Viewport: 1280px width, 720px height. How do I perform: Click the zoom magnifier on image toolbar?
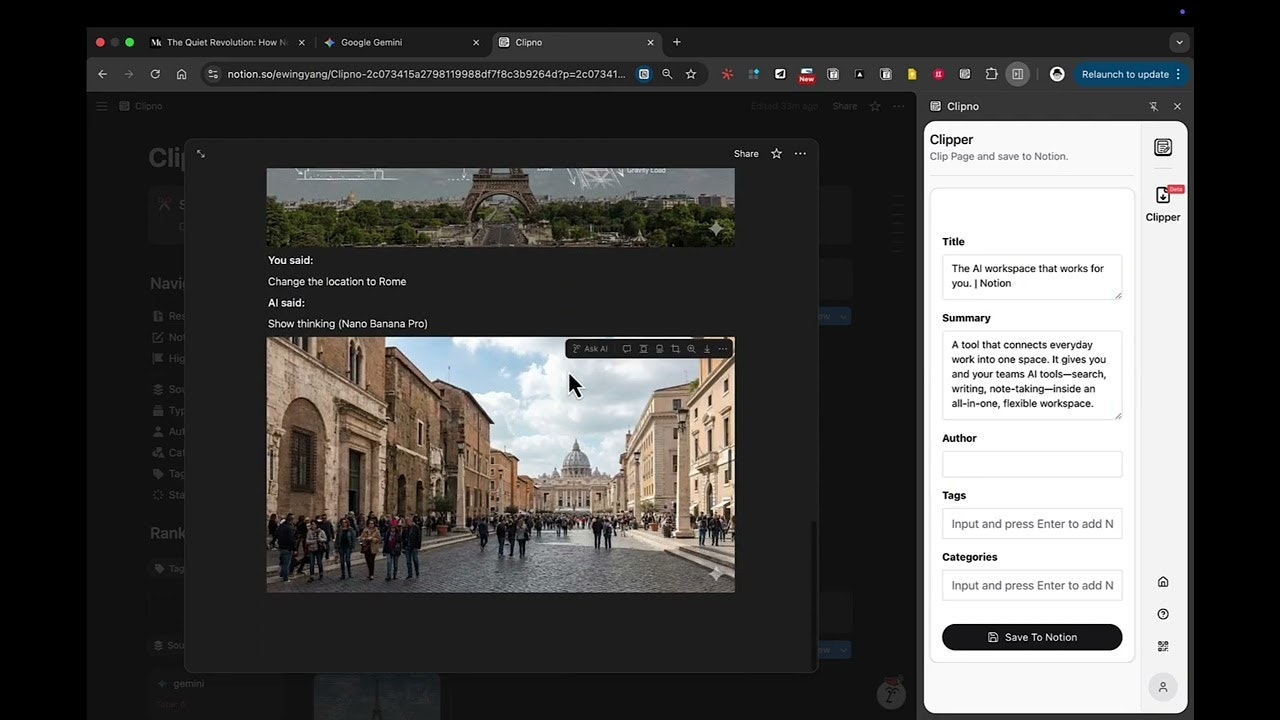click(x=691, y=349)
